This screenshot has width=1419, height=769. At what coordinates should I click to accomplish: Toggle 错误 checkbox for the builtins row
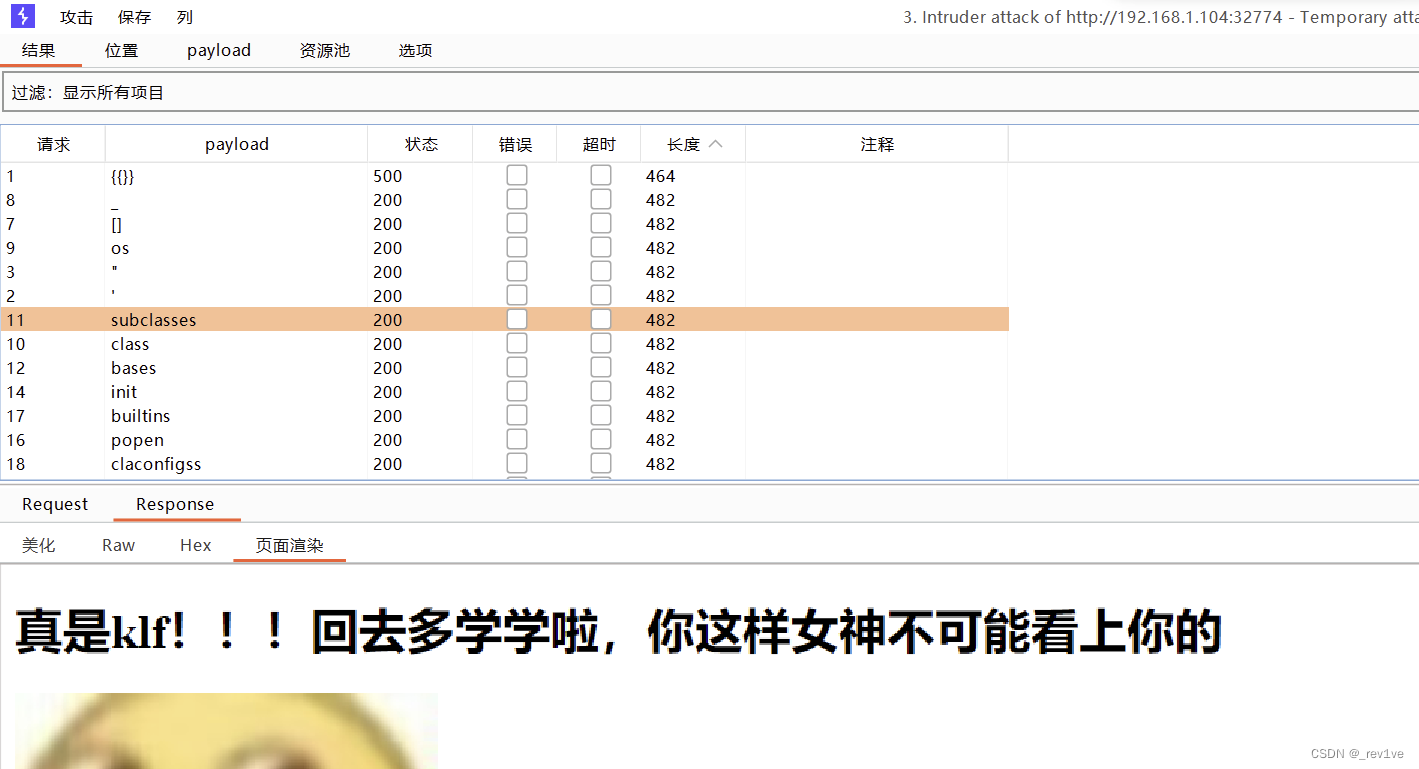pyautogui.click(x=517, y=415)
